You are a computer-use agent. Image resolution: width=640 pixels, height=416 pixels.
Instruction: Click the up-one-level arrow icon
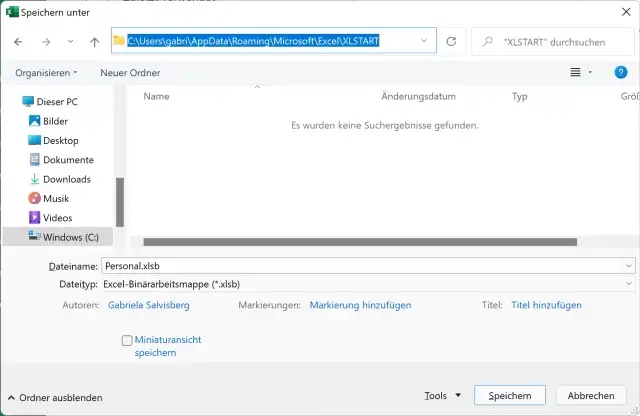(x=94, y=41)
